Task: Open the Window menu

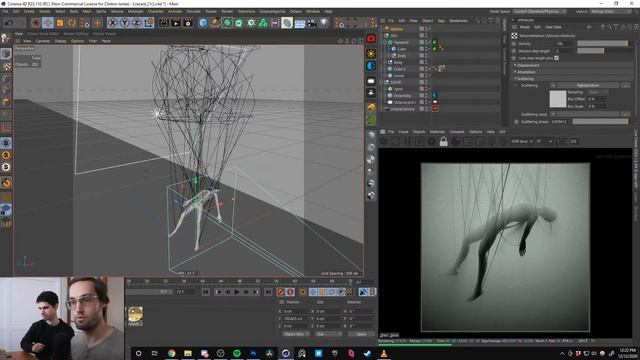Action: coord(313,11)
